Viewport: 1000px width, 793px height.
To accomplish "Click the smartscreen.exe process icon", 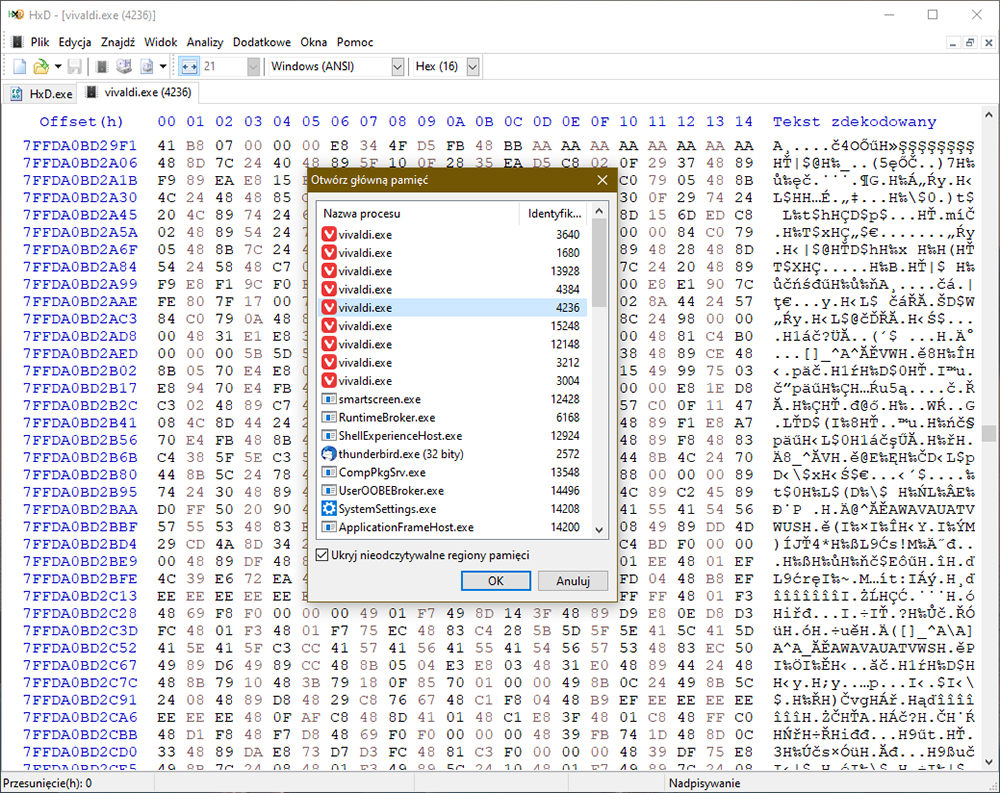I will pos(329,399).
